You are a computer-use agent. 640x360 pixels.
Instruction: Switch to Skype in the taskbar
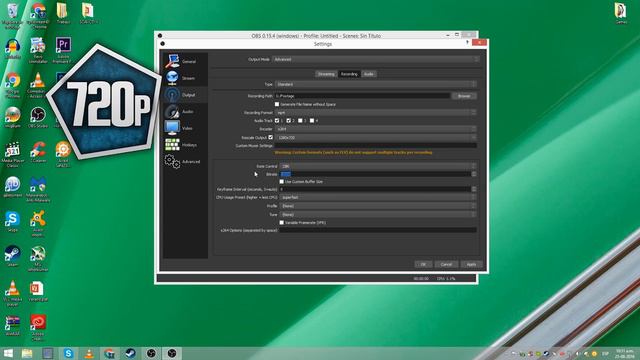(x=69, y=353)
